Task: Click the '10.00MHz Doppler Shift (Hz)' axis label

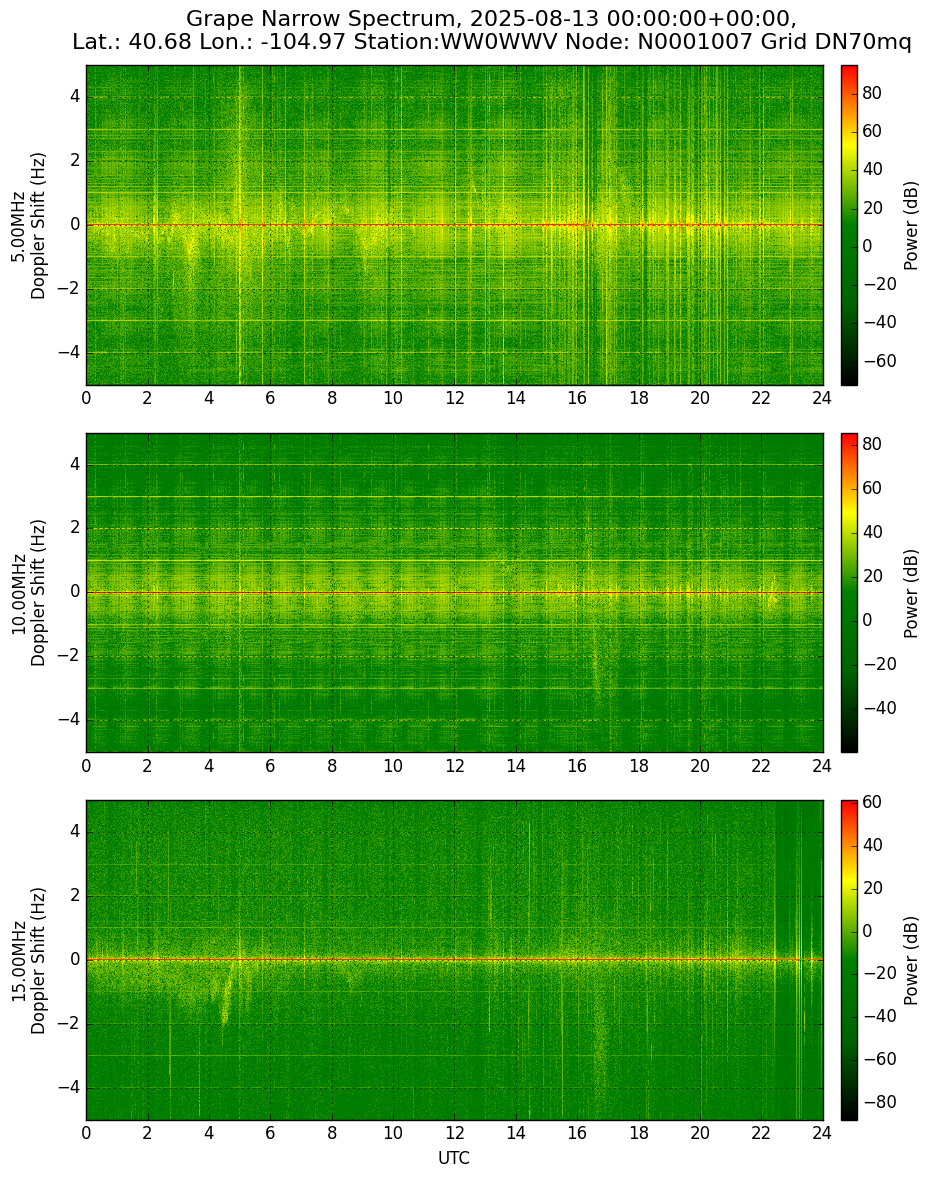Action: (28, 593)
